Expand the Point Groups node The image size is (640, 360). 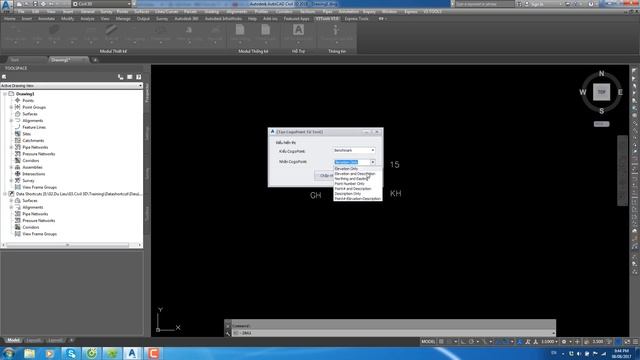click(11, 107)
